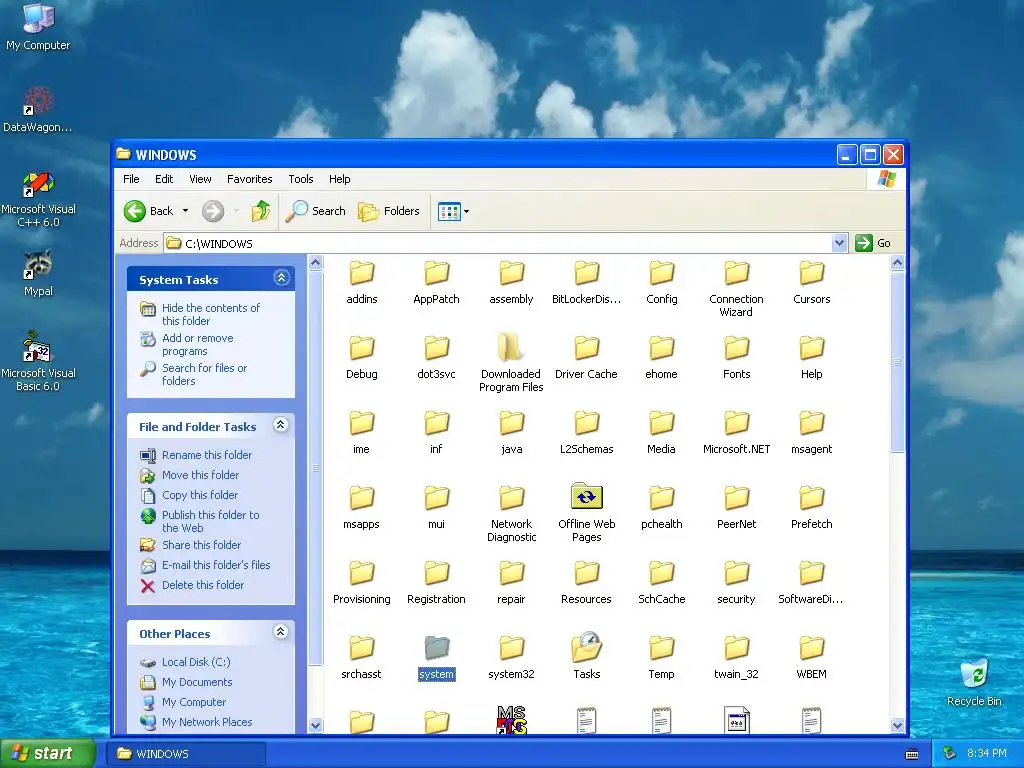The image size is (1024, 768).
Task: Select the Registration folder
Action: click(436, 583)
